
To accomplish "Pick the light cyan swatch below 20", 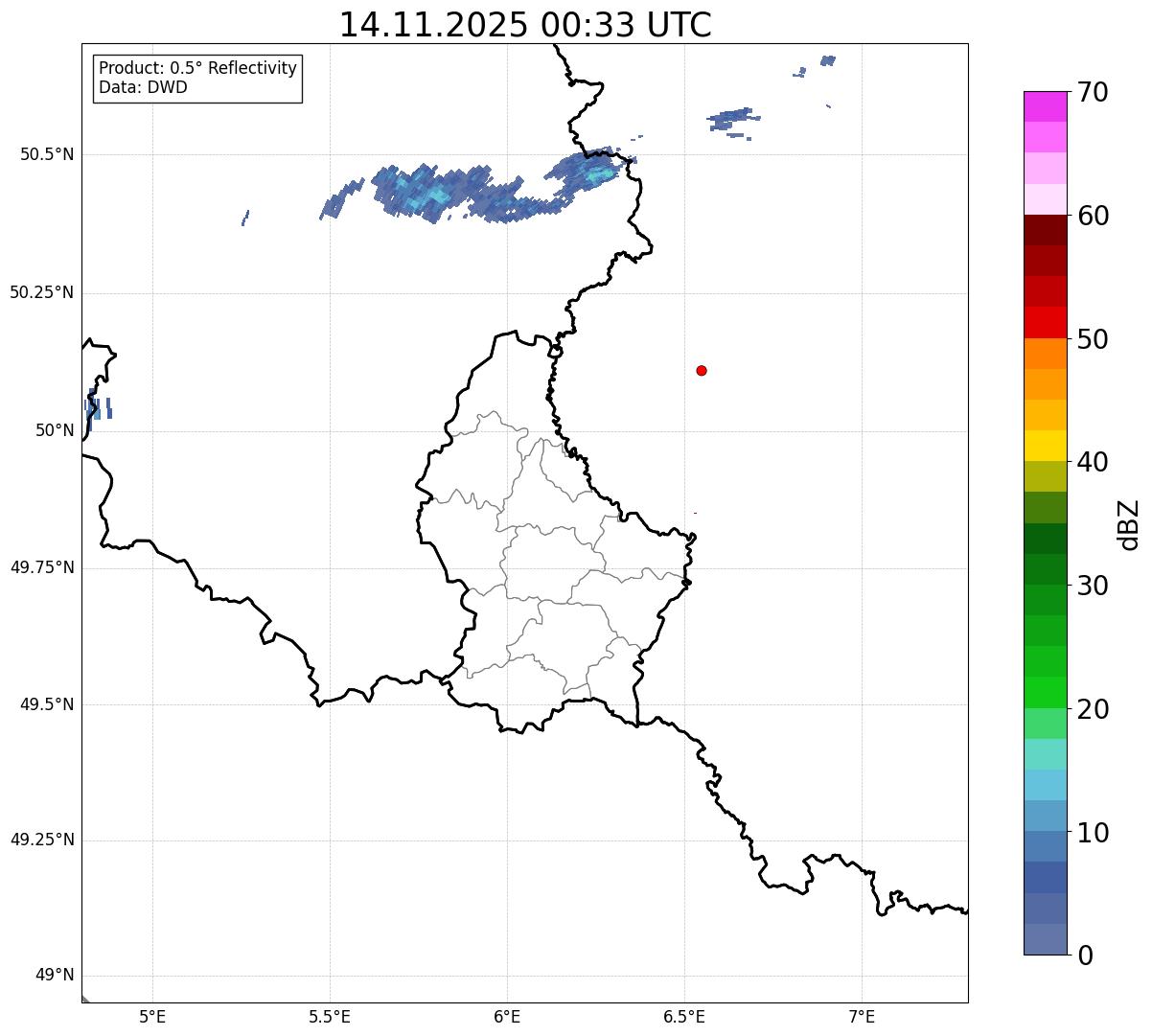I will (1046, 753).
